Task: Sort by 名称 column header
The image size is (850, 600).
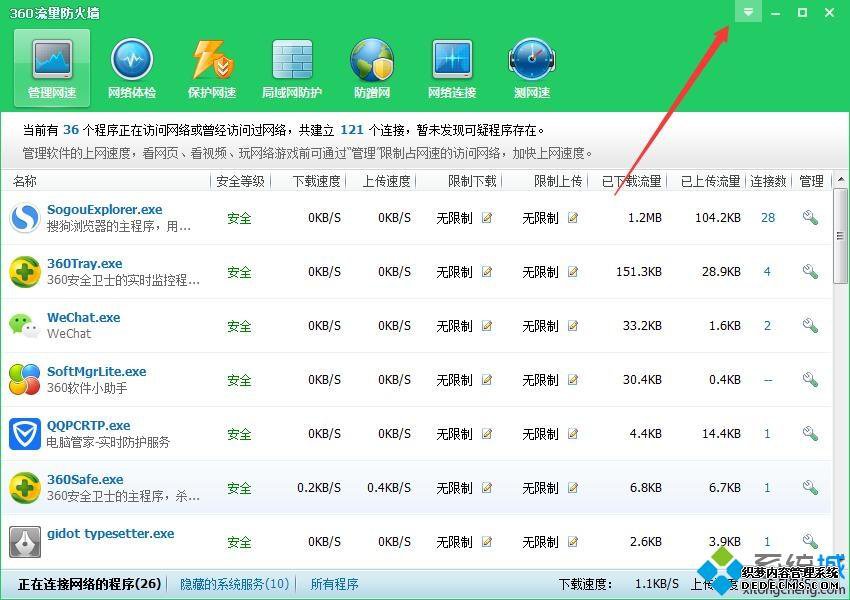Action: (x=25, y=181)
